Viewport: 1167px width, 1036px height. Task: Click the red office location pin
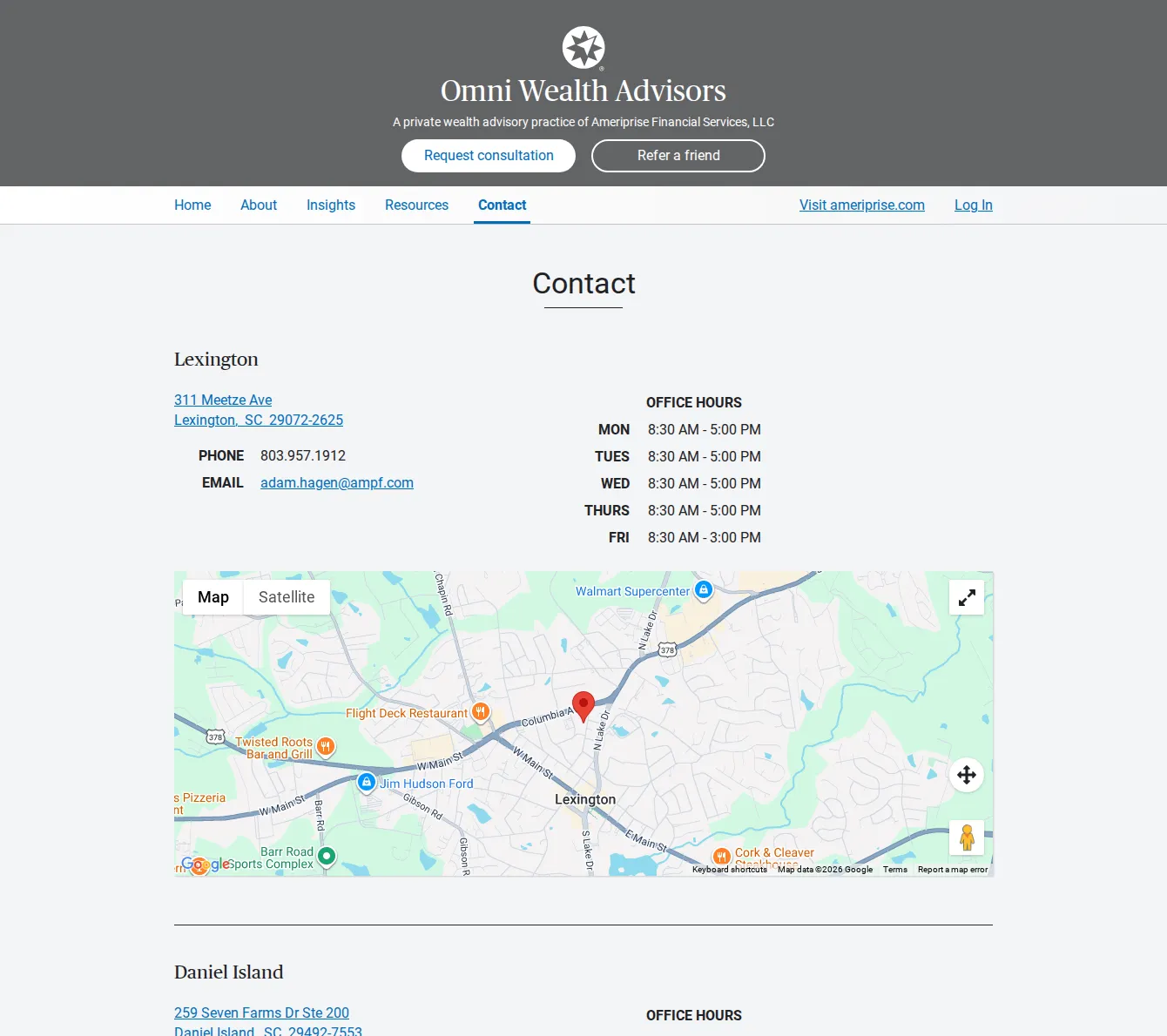click(583, 706)
